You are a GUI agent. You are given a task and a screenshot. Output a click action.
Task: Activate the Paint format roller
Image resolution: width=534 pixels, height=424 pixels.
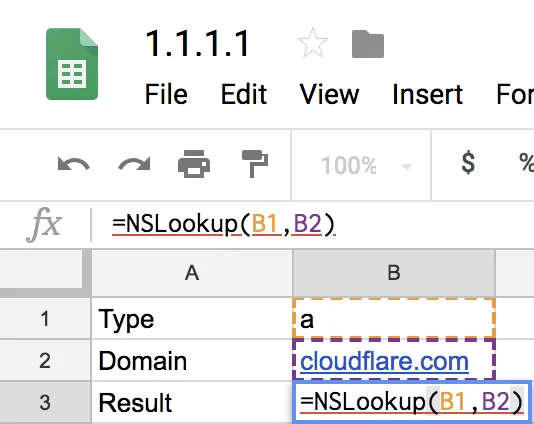click(x=255, y=164)
